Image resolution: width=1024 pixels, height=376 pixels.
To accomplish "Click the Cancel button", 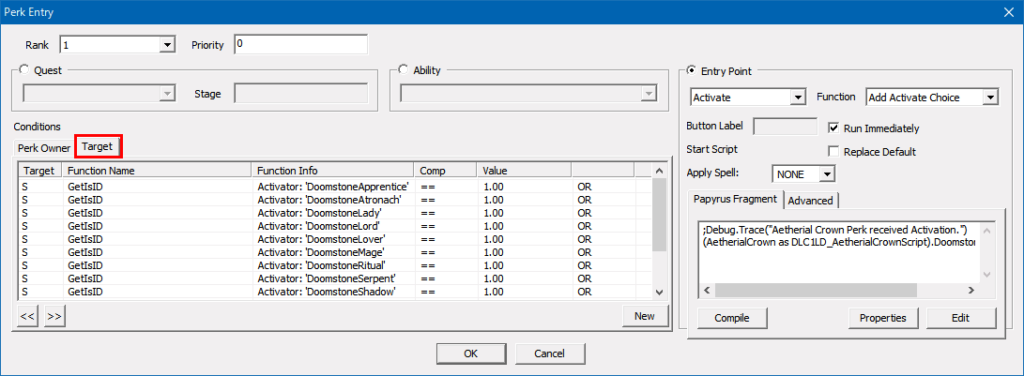I will tap(550, 353).
